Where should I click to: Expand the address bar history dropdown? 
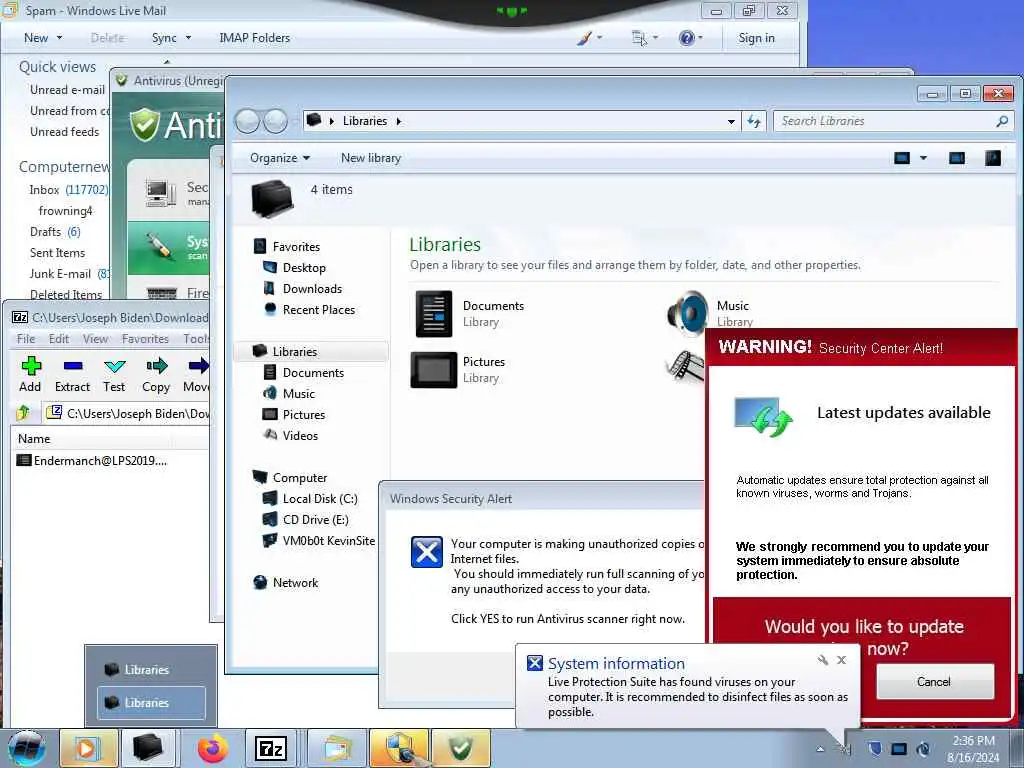pyautogui.click(x=731, y=121)
